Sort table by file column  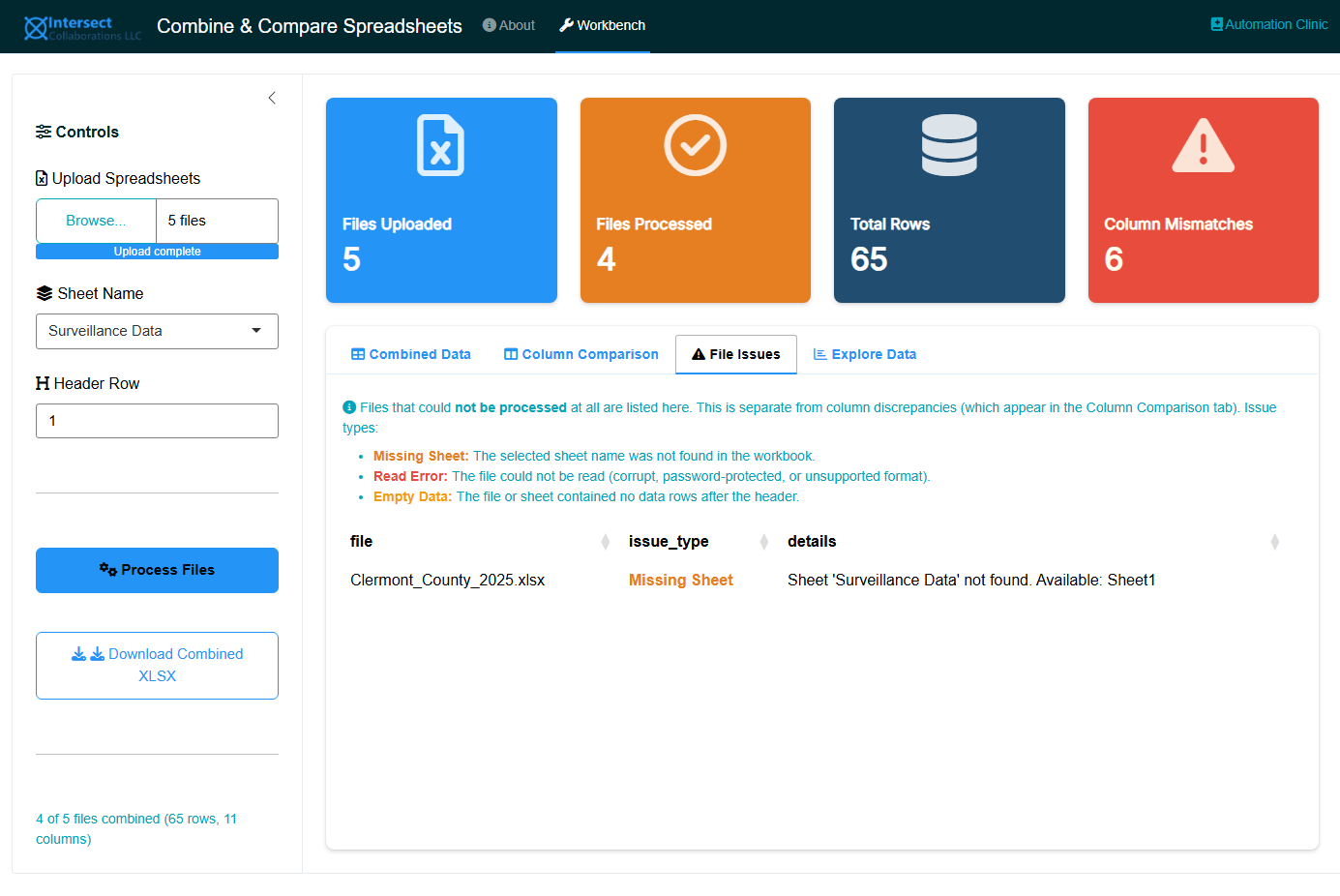click(x=605, y=542)
